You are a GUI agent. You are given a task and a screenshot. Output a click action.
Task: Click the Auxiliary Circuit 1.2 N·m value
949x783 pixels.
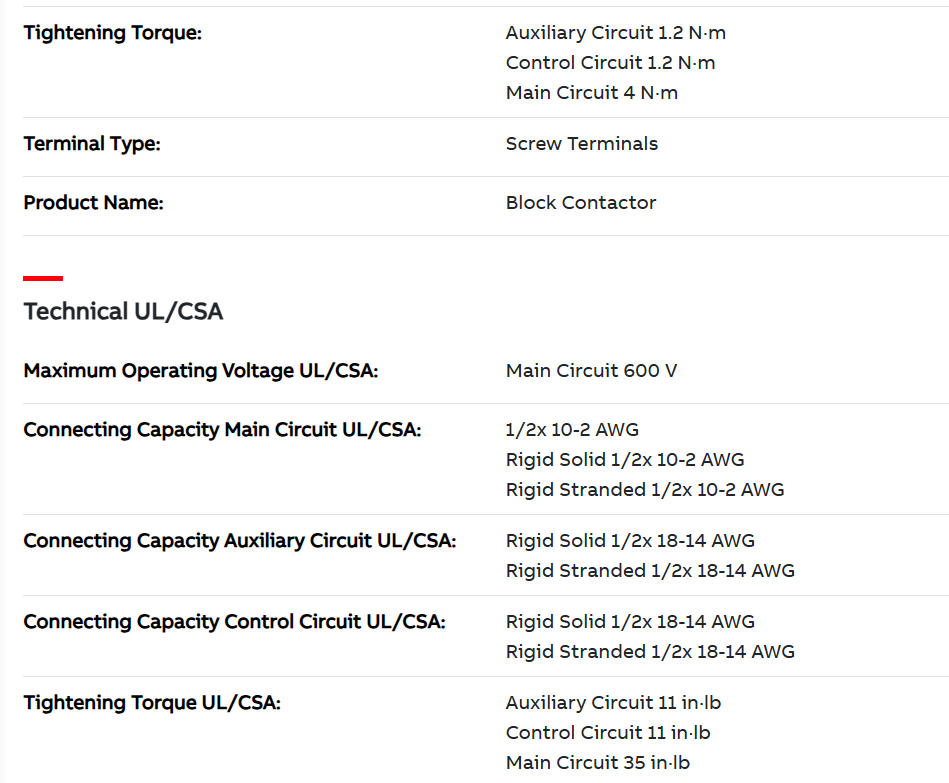coord(616,33)
